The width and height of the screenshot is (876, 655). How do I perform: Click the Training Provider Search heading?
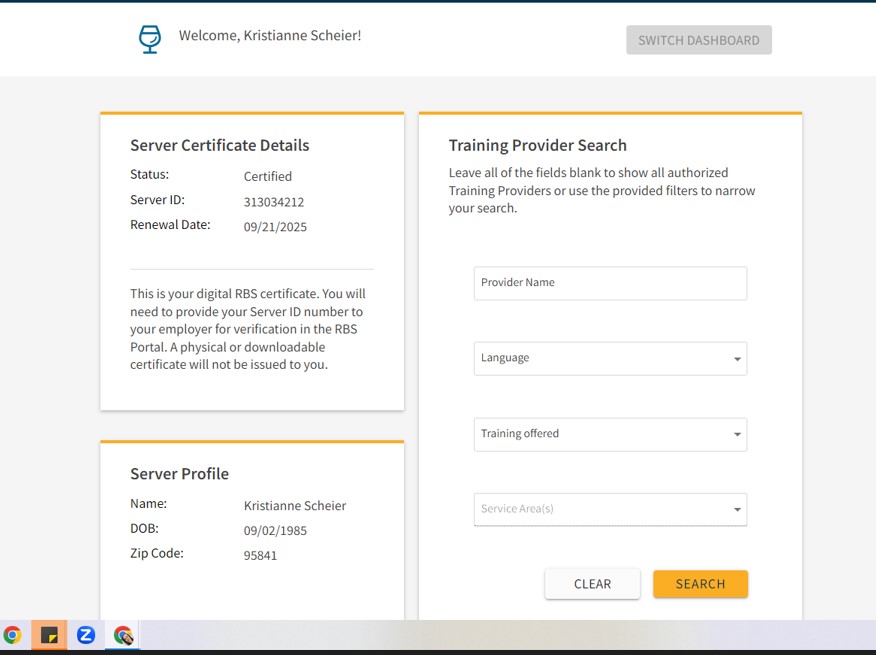click(x=538, y=145)
